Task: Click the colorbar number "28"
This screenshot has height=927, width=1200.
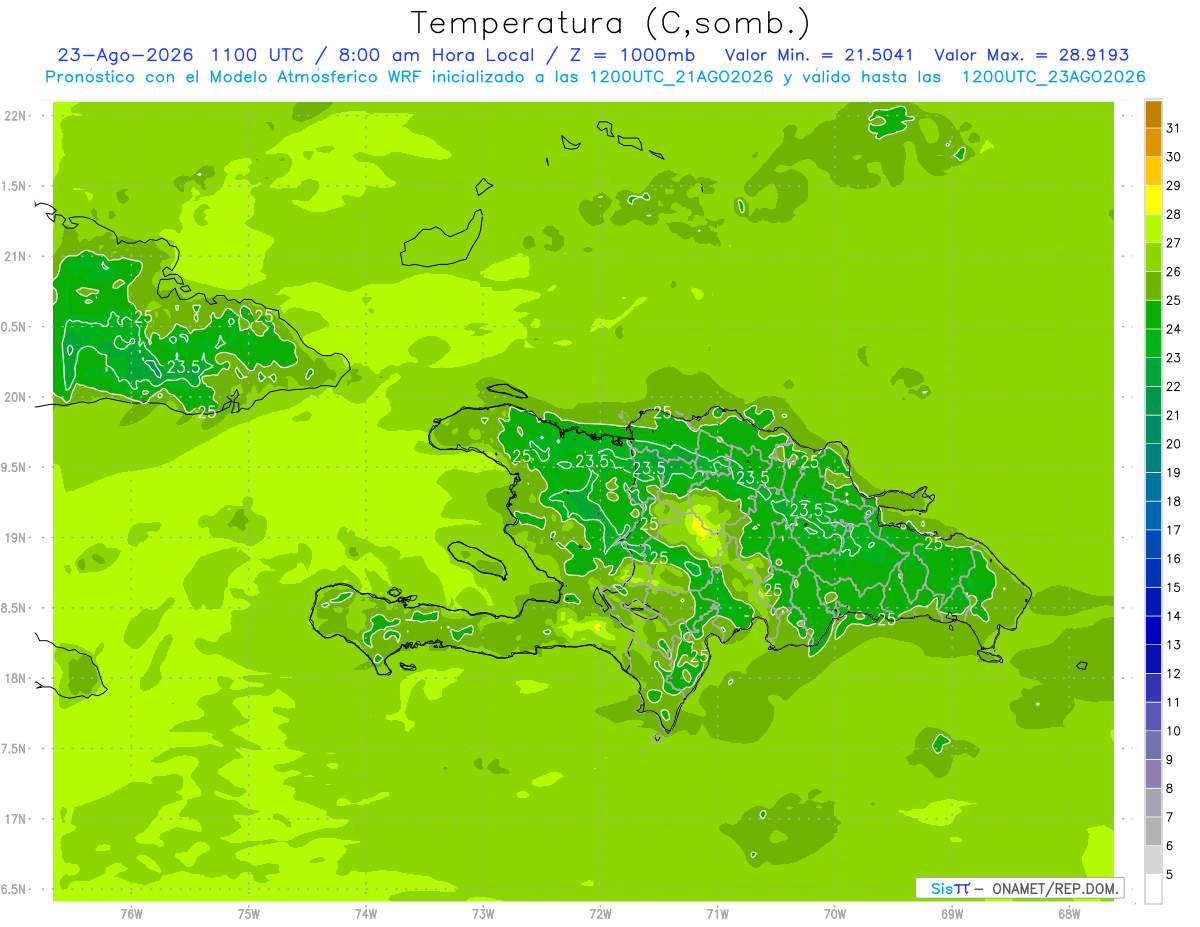Action: (1174, 214)
